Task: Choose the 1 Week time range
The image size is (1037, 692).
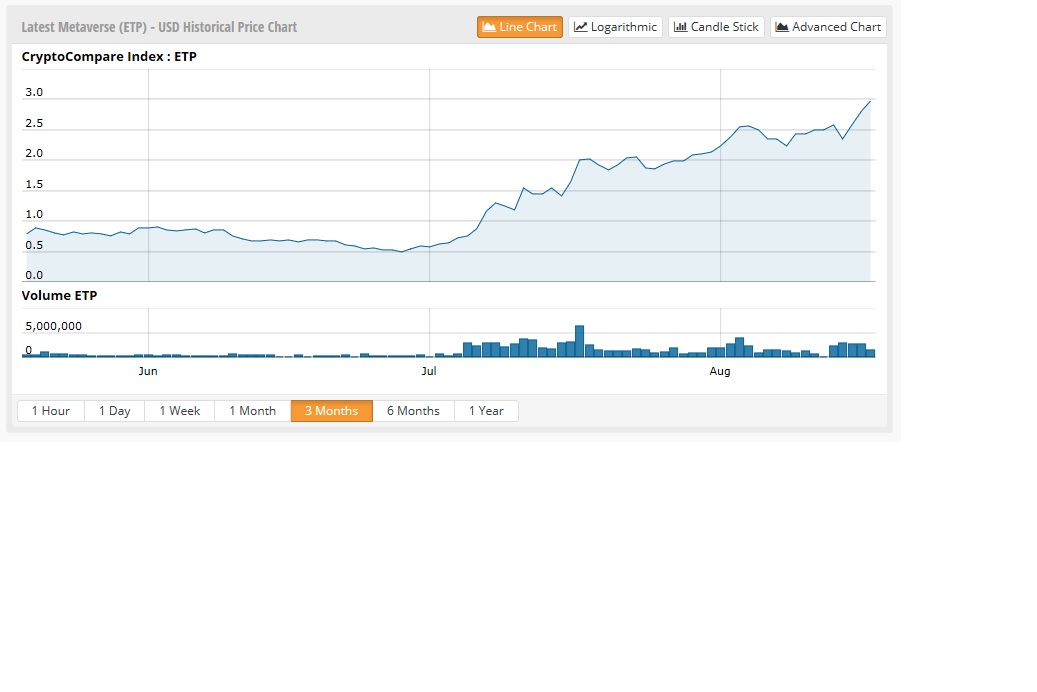Action: tap(179, 411)
